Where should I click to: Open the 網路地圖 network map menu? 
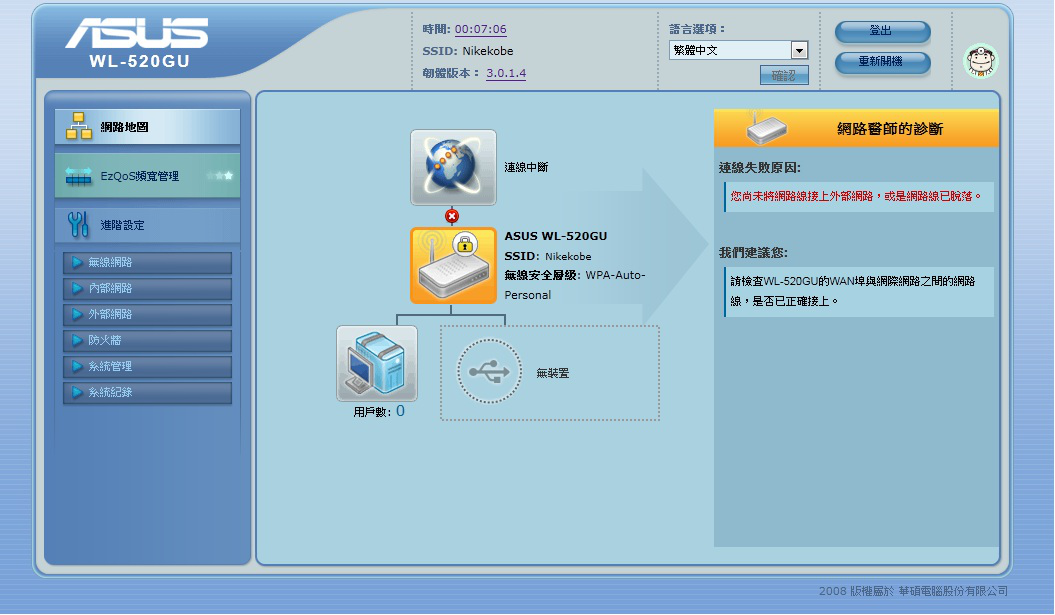point(147,126)
